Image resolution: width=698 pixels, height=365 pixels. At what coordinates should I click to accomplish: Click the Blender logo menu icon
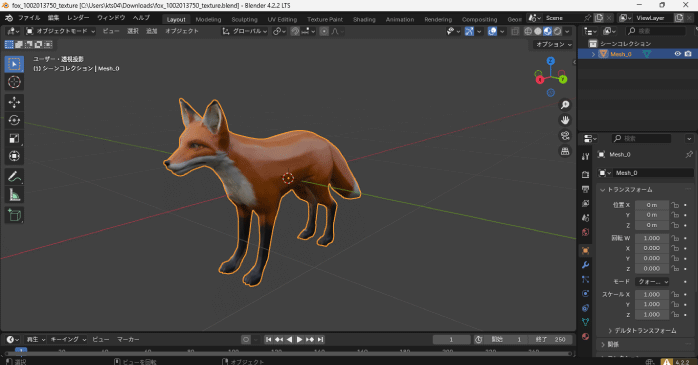8,18
